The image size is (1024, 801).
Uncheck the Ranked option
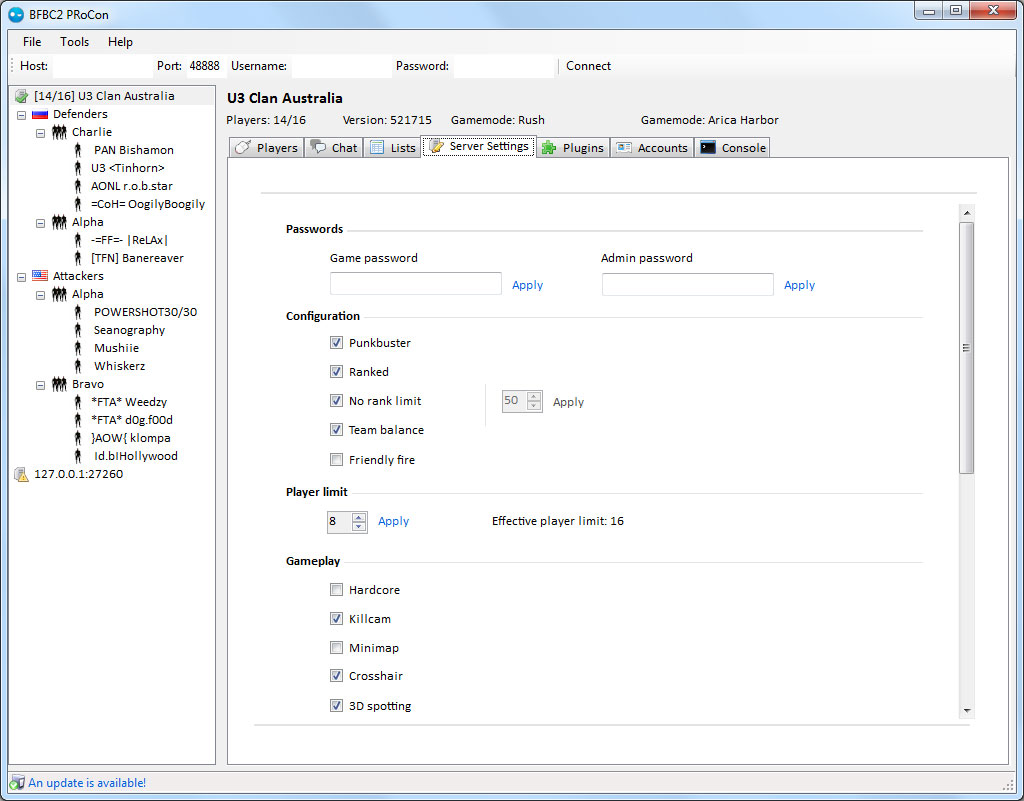click(336, 371)
